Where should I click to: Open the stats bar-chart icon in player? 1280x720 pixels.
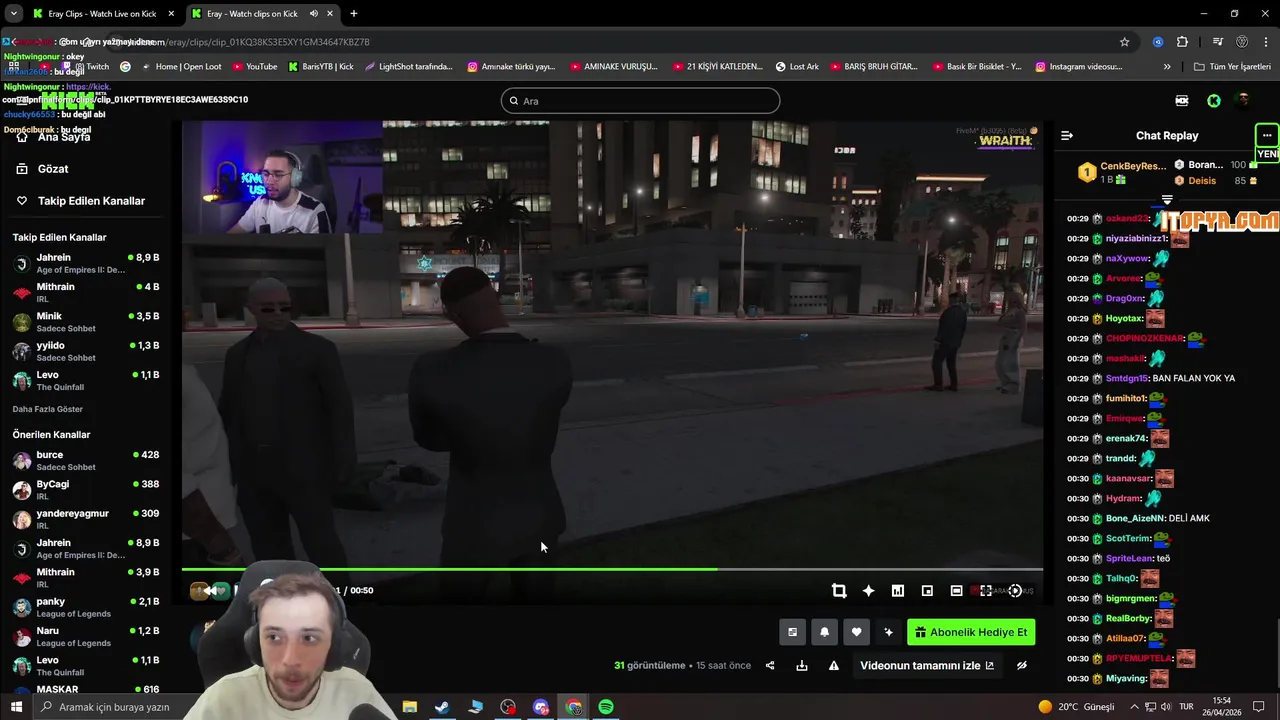898,591
